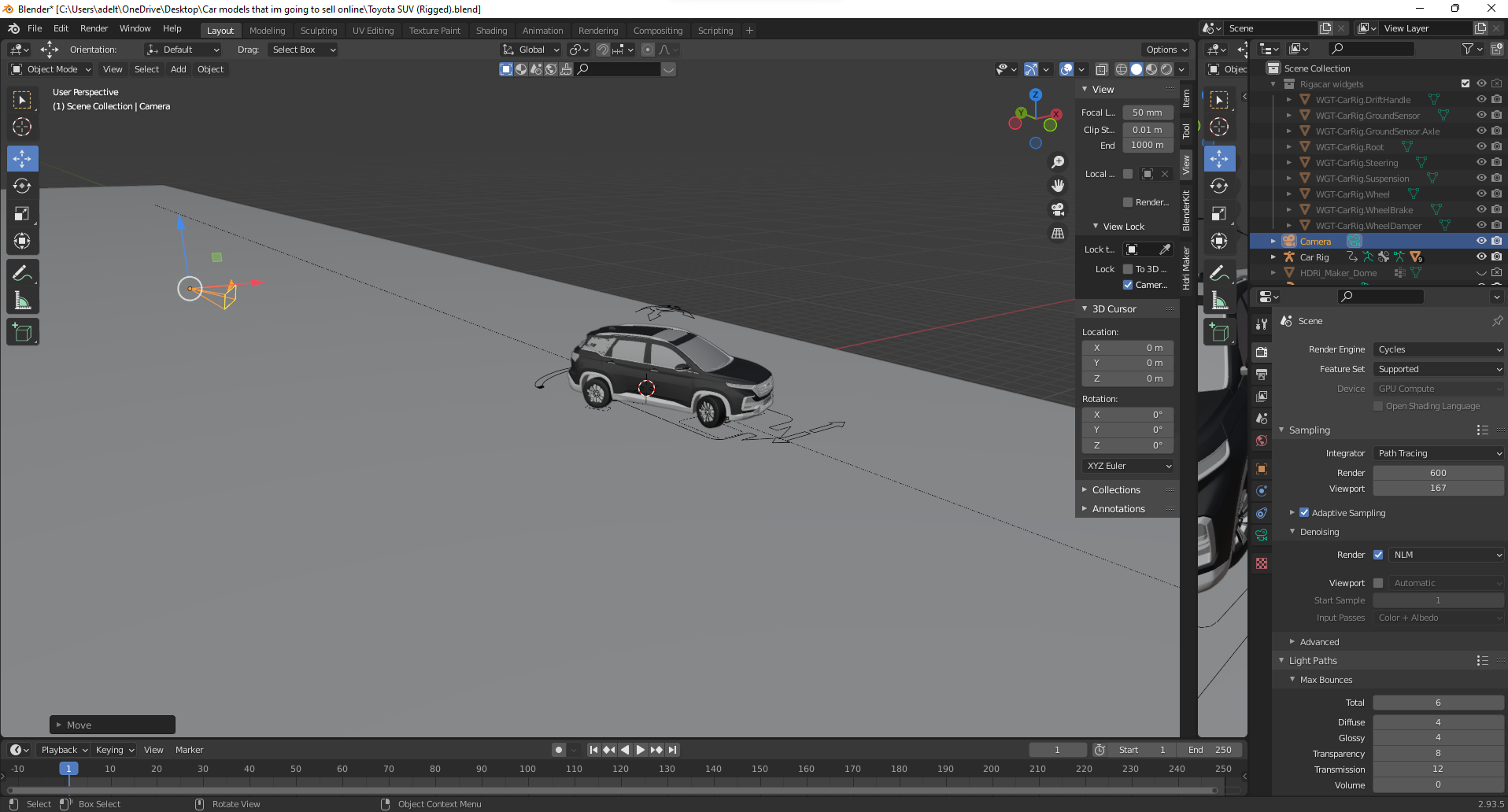Hide the Car Rig in the outliner
Viewport: 1508px width, 812px height.
pos(1481,257)
